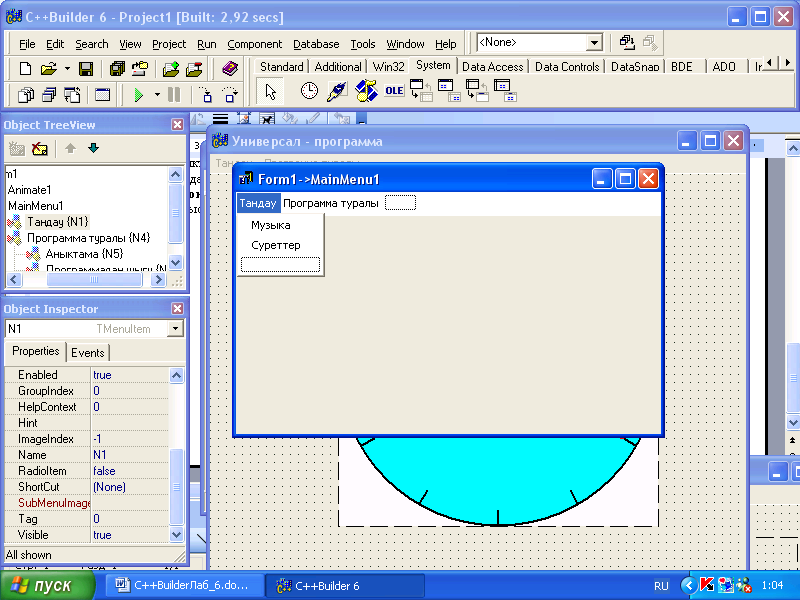Switch to the Data Access palette tab
Viewport: 800px width, 600px height.
click(492, 67)
